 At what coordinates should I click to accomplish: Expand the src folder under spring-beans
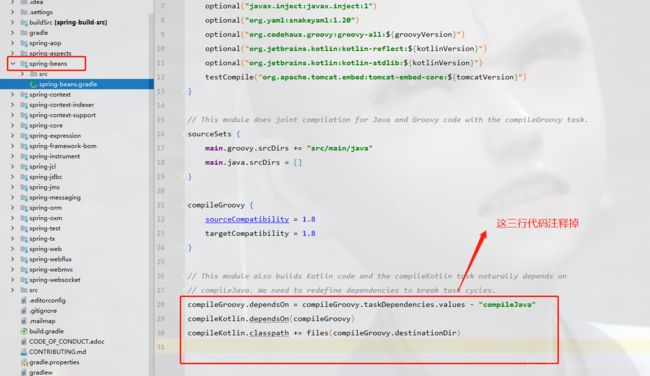pyautogui.click(x=23, y=74)
